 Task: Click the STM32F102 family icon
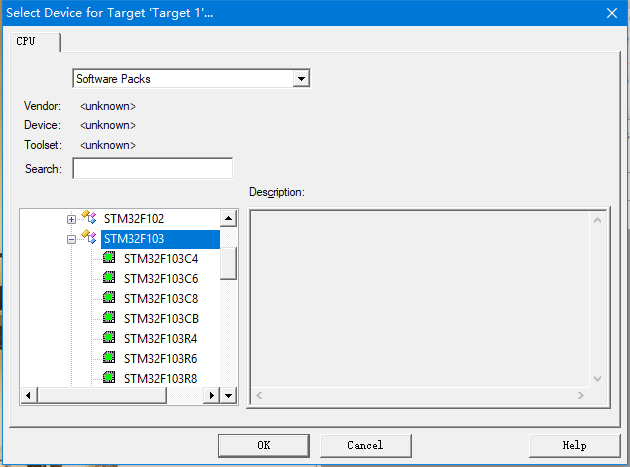(x=89, y=217)
